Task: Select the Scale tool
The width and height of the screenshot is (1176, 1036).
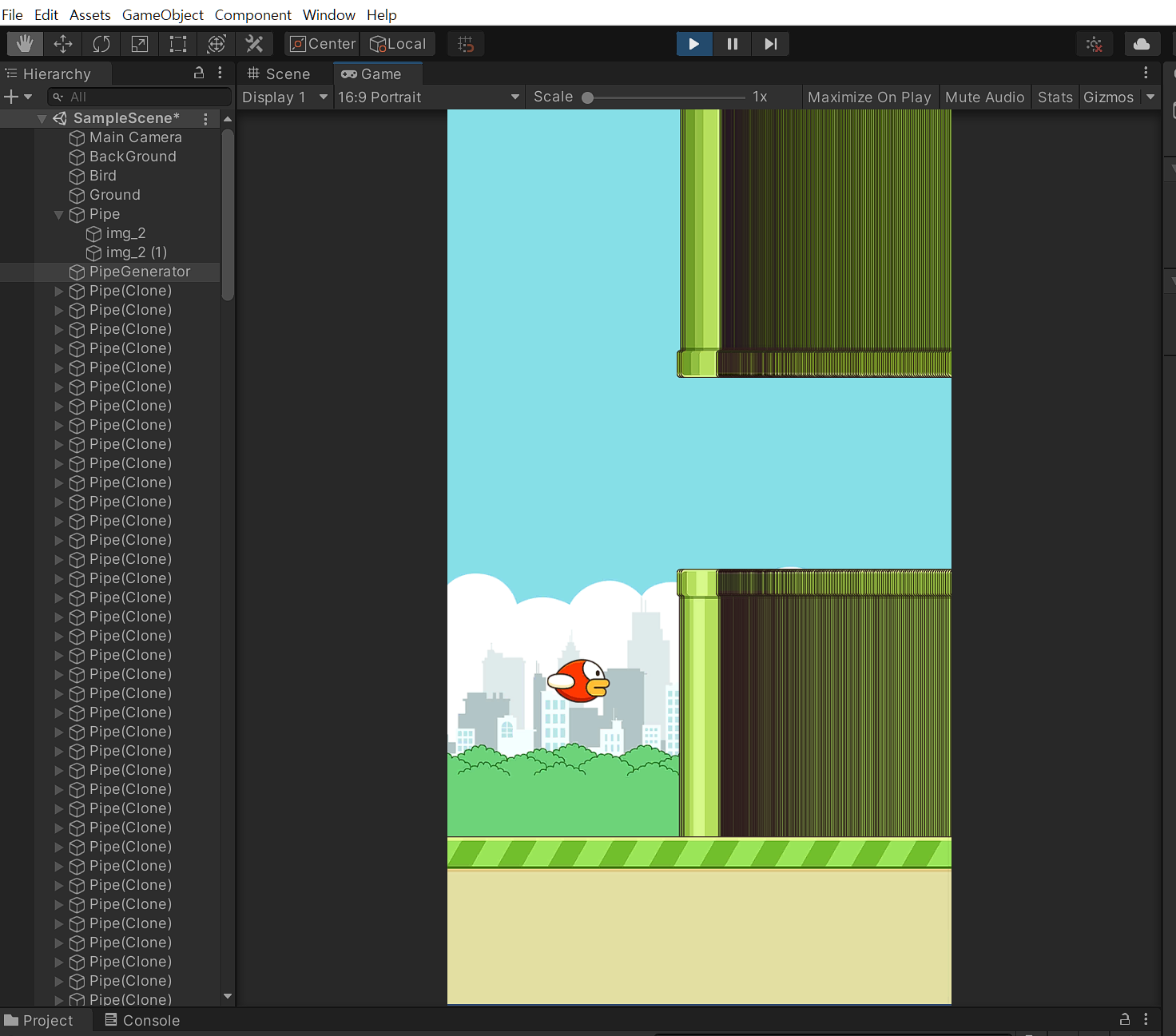Action: [x=140, y=44]
